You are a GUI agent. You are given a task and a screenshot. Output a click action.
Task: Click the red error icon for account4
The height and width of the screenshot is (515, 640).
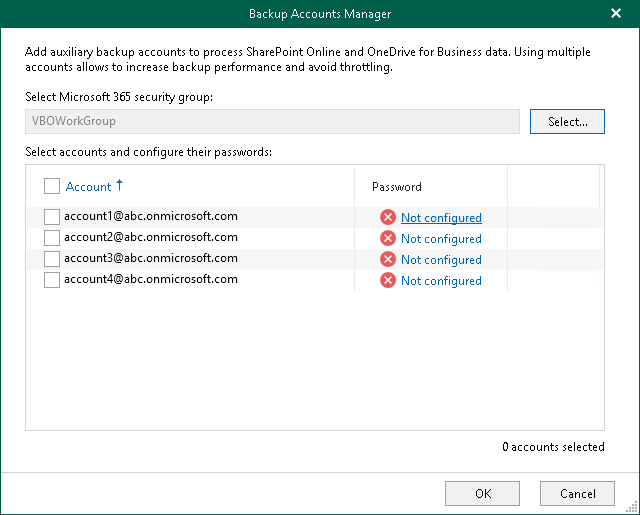pos(388,281)
